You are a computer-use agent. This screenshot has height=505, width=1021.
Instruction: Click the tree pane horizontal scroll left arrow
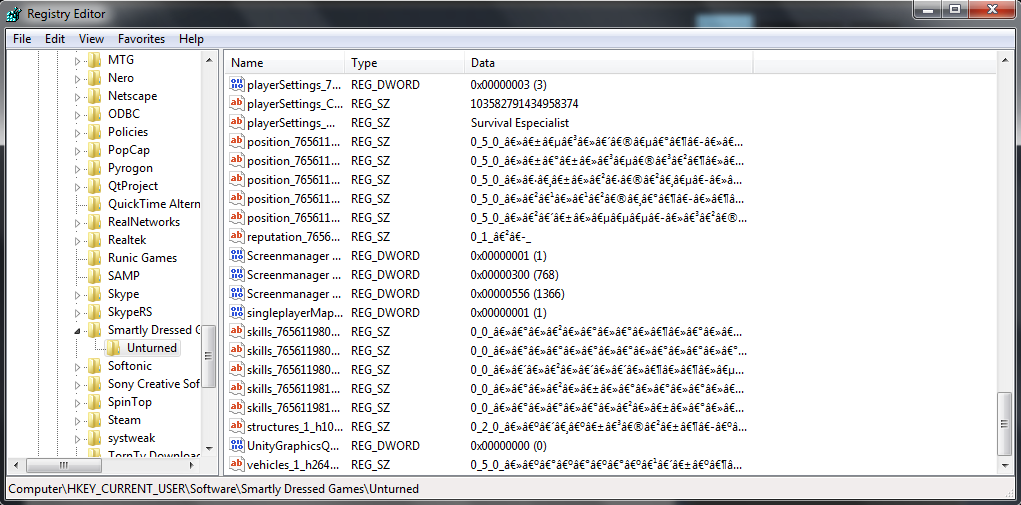(x=16, y=465)
